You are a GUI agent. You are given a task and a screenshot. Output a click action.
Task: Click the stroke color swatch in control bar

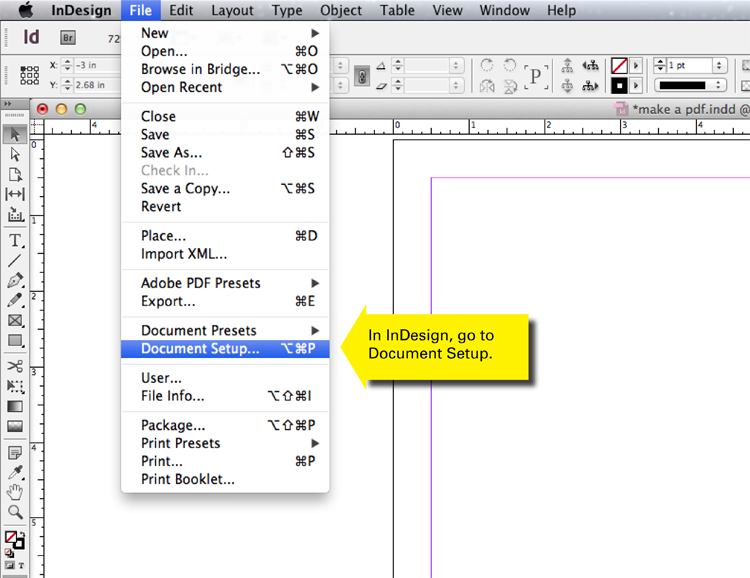tap(619, 66)
